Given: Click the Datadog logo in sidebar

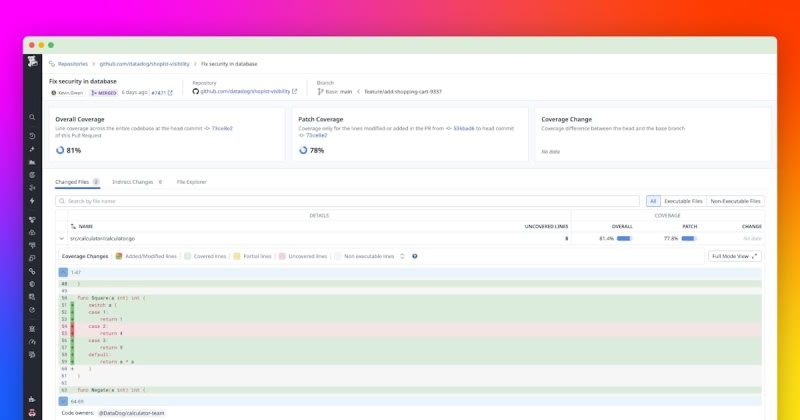Looking at the screenshot, I should [x=33, y=65].
